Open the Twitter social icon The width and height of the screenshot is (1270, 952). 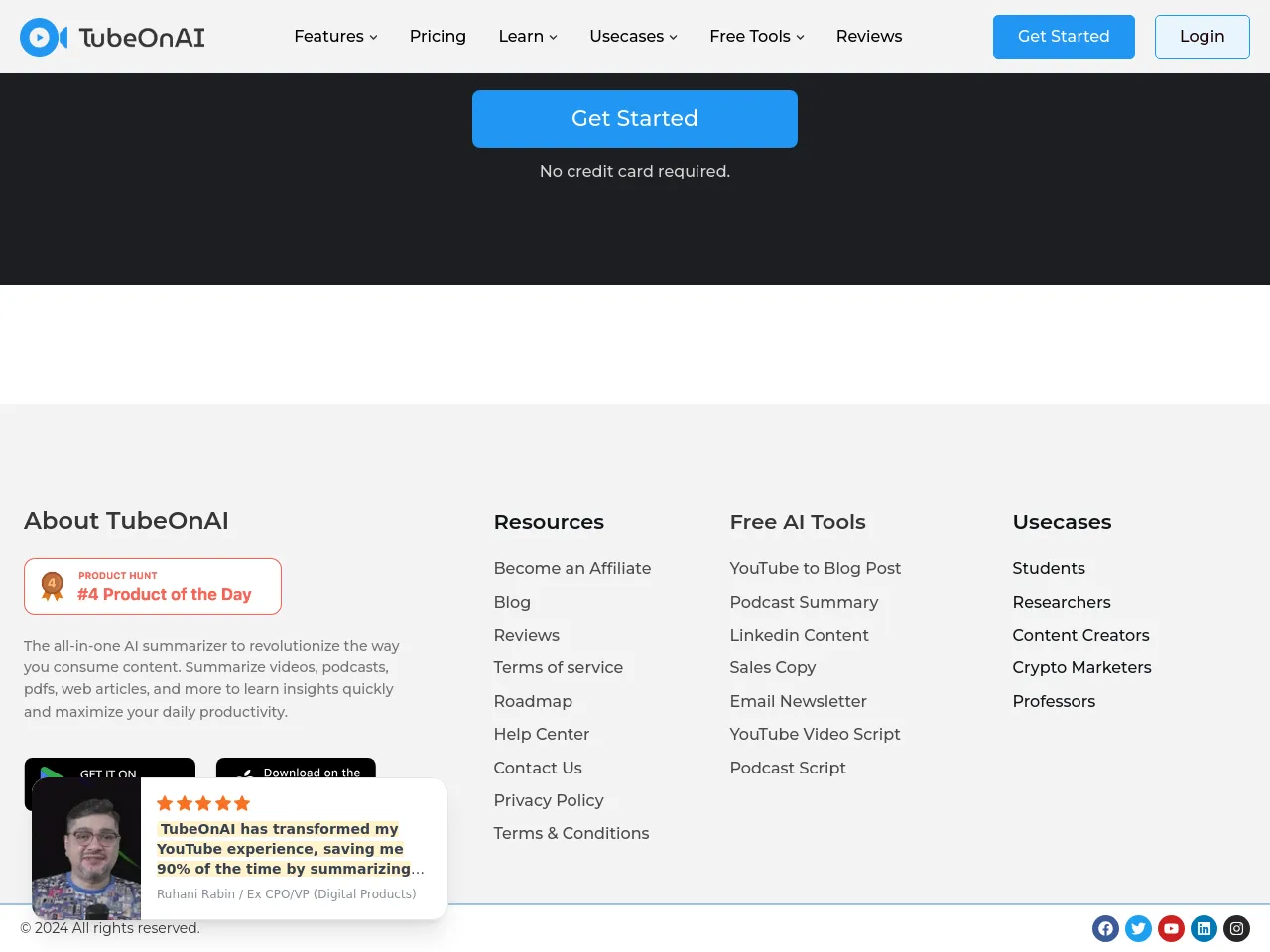click(1138, 928)
